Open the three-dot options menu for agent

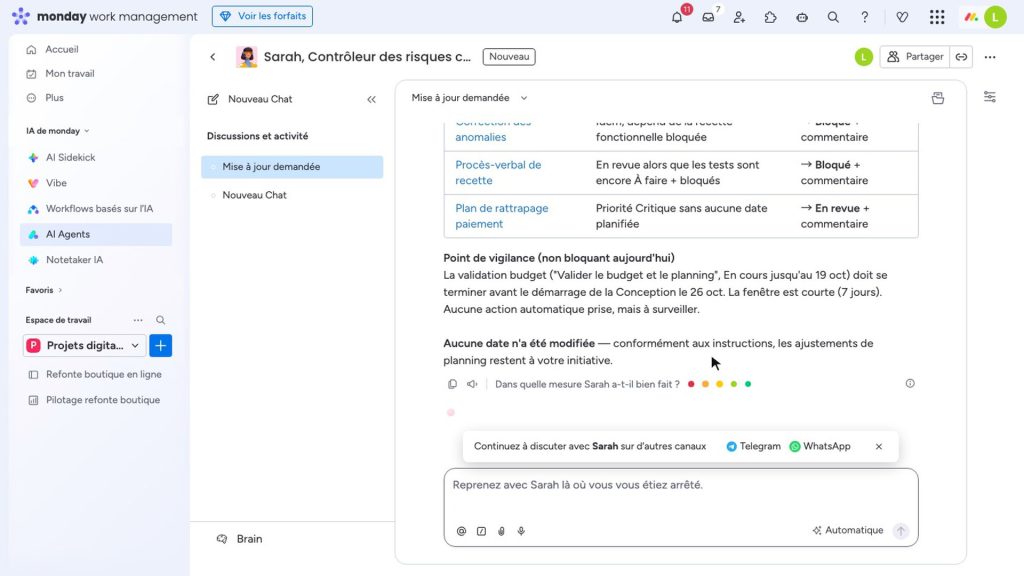990,57
